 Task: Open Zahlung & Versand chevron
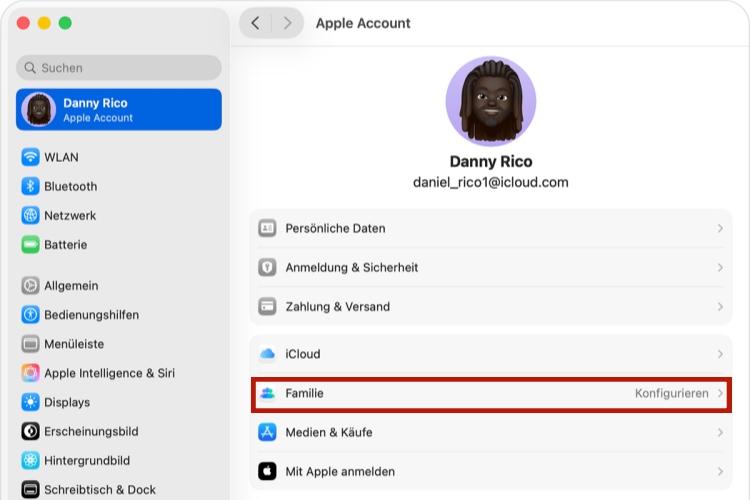[720, 307]
